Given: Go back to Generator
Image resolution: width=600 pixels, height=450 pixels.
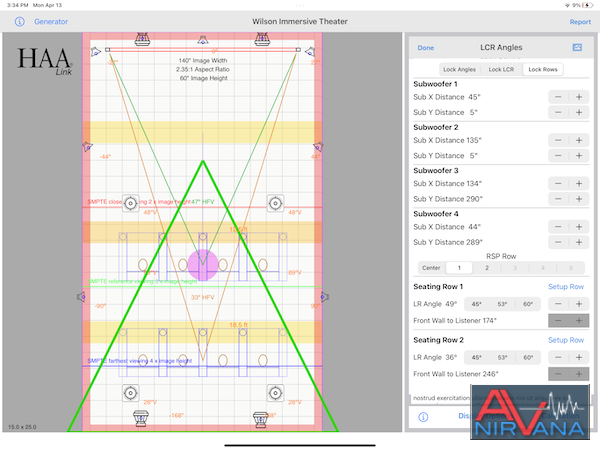Looking at the screenshot, I should point(51,21).
